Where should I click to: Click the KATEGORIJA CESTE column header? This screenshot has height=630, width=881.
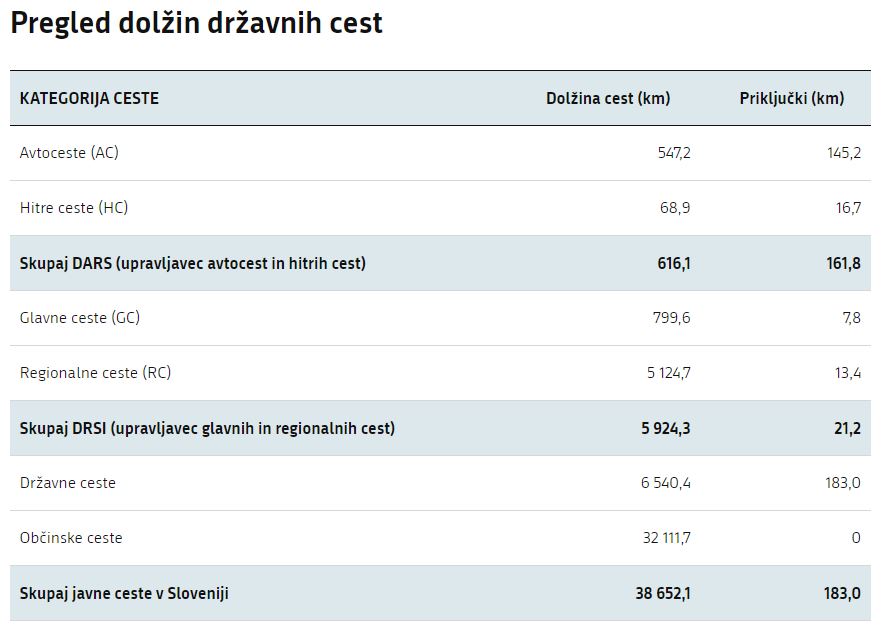point(89,98)
